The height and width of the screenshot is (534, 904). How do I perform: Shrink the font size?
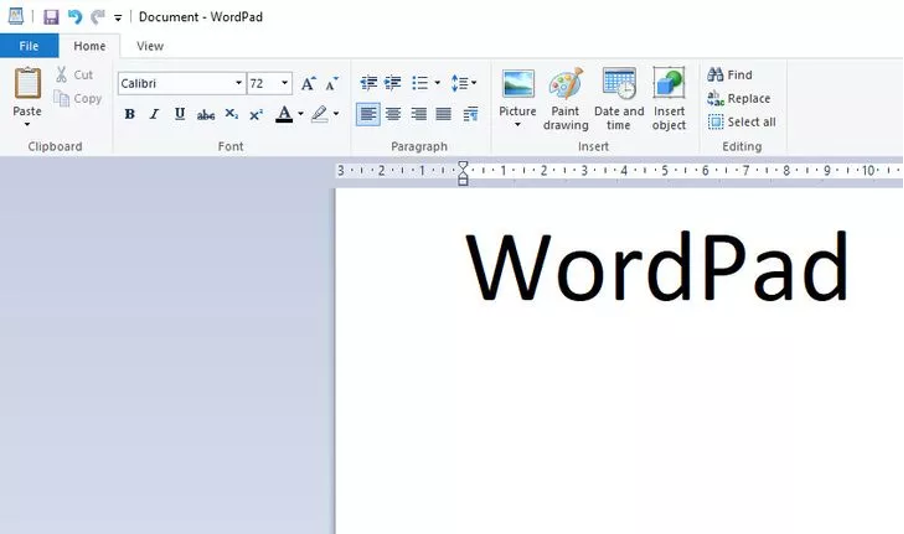(332, 84)
